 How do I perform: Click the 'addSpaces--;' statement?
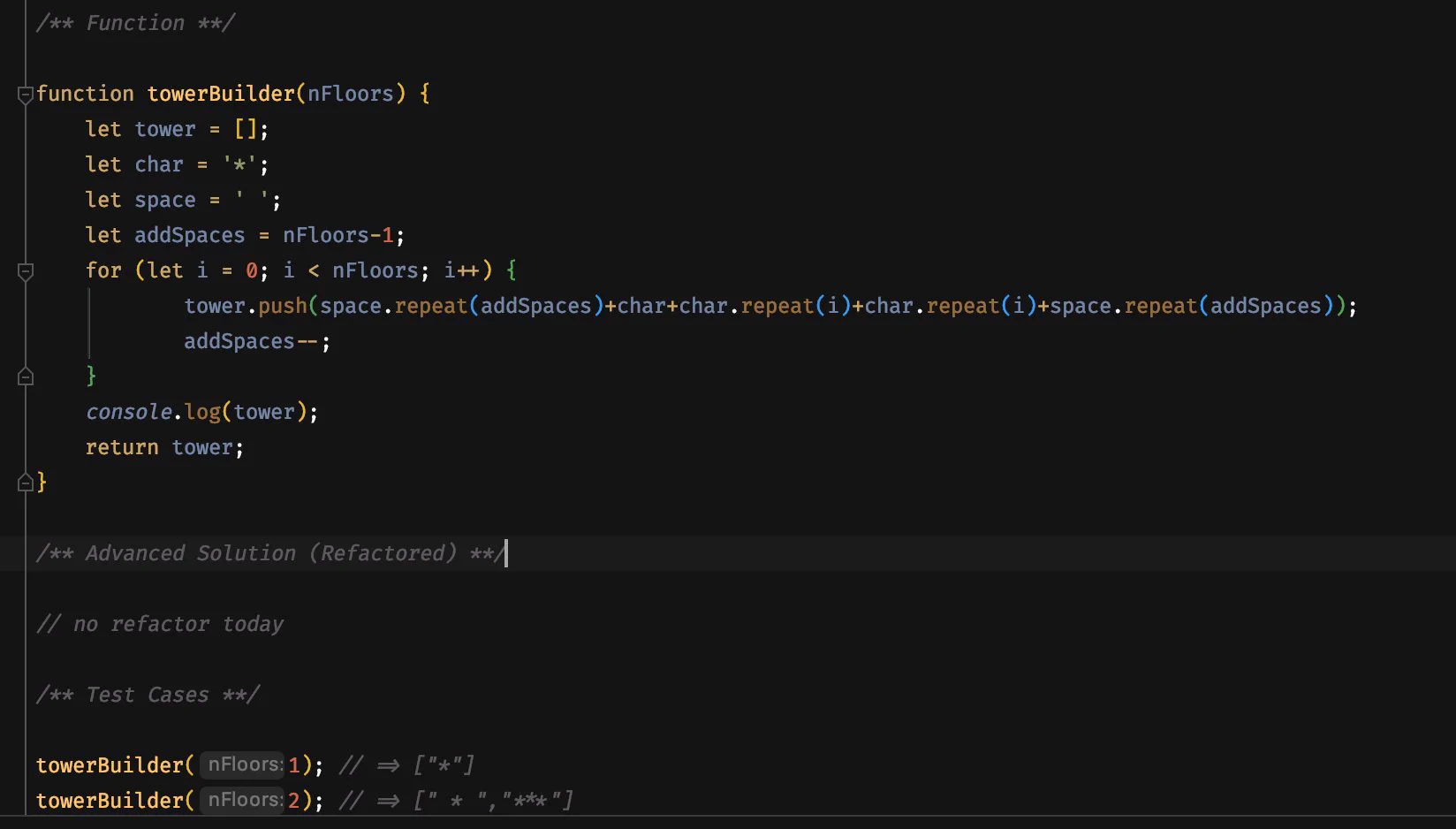[x=257, y=341]
